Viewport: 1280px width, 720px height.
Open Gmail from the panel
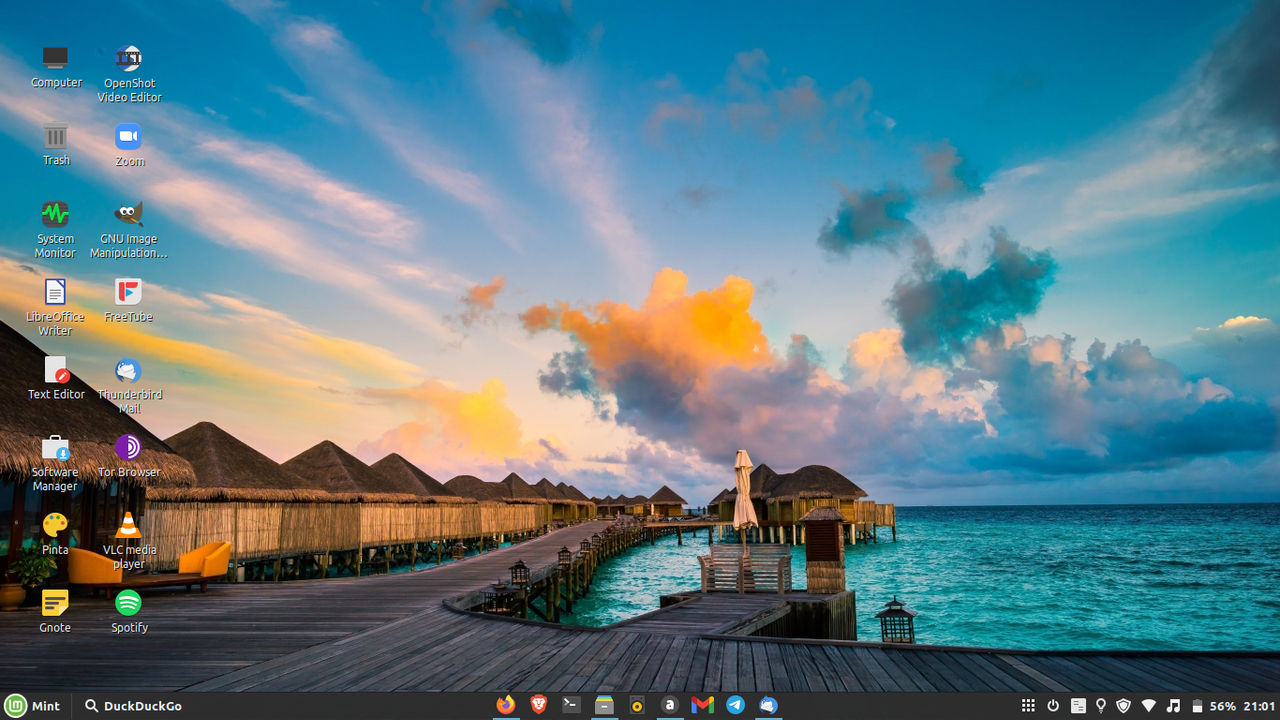tap(703, 705)
